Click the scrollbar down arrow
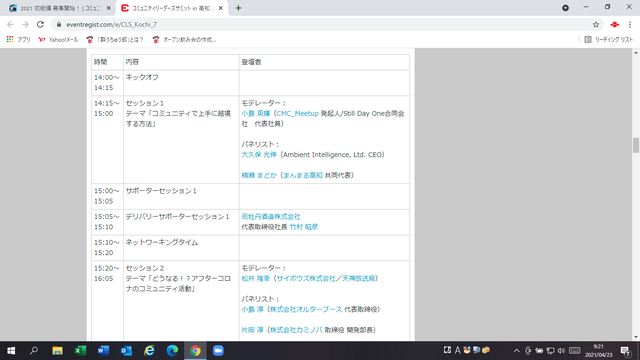This screenshot has width=640, height=360. [636, 337]
